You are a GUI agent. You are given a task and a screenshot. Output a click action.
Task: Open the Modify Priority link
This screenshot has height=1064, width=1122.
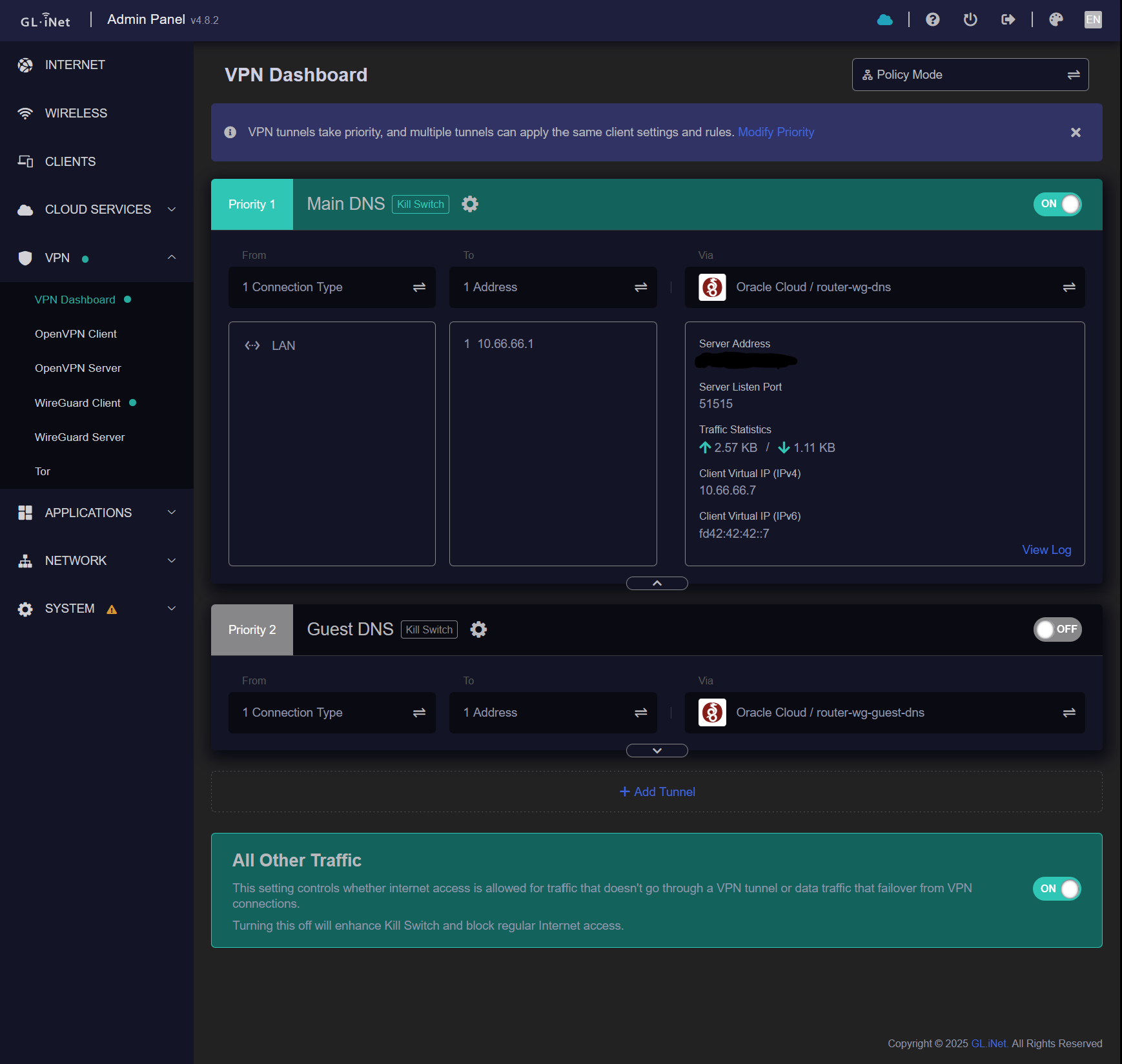(775, 132)
